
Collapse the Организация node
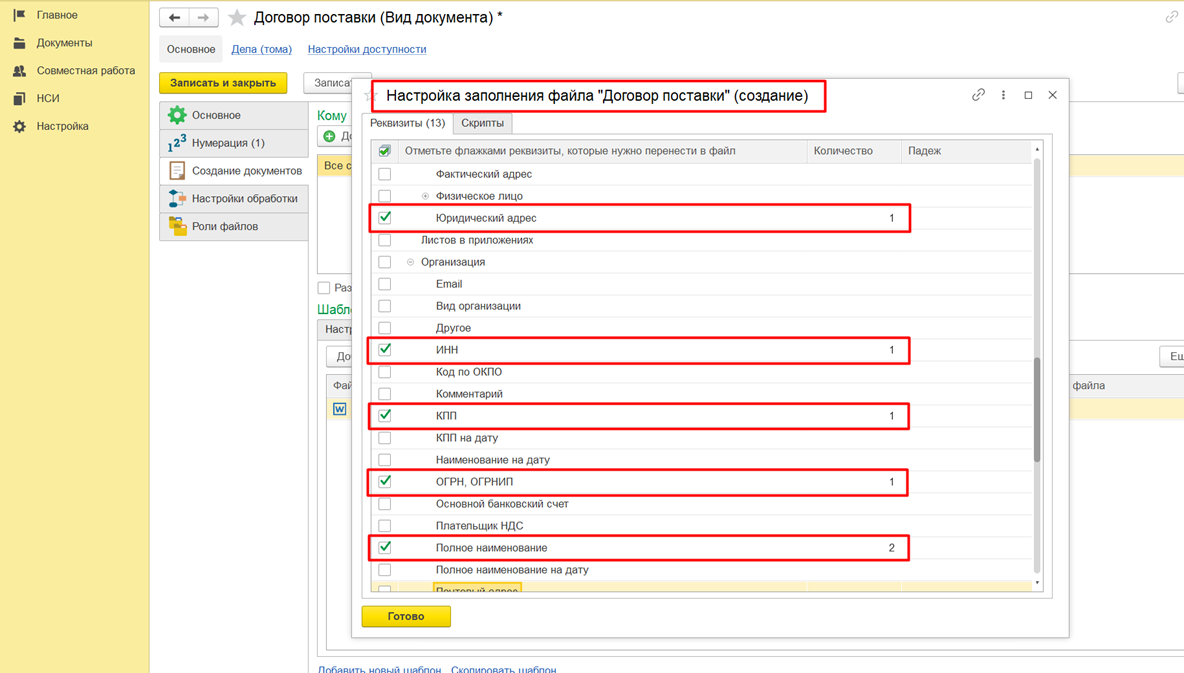click(x=410, y=262)
